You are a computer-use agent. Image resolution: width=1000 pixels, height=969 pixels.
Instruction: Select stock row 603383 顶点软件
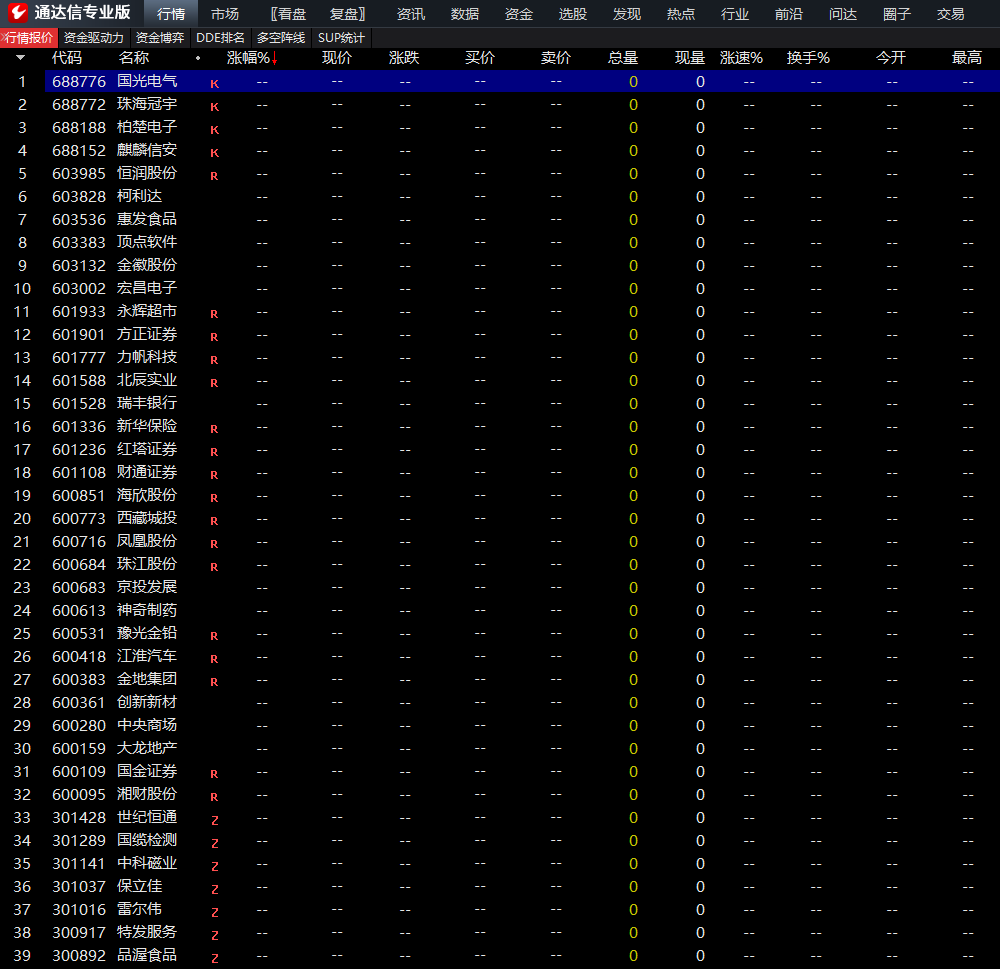[500, 242]
